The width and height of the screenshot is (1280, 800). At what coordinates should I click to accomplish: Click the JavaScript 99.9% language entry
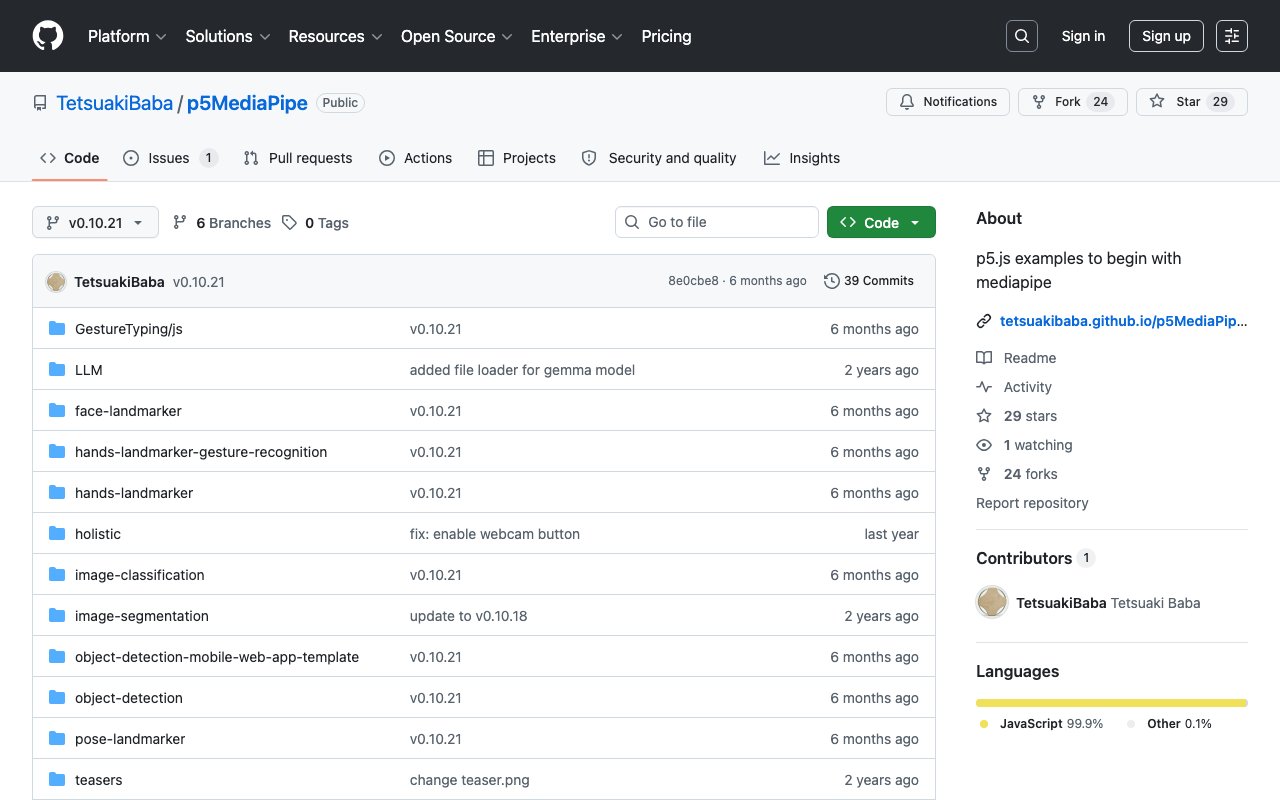click(x=1041, y=724)
